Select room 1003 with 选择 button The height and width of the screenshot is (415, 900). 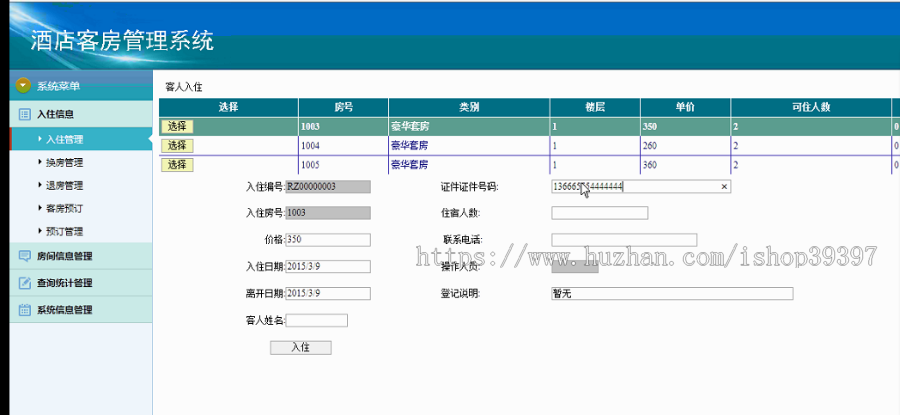(177, 126)
